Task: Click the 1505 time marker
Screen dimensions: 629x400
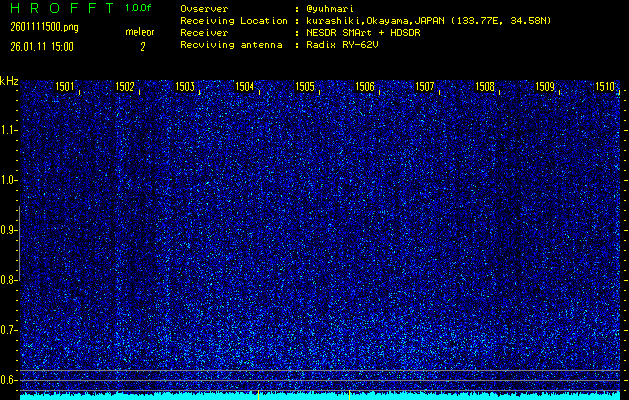Action: coord(305,87)
